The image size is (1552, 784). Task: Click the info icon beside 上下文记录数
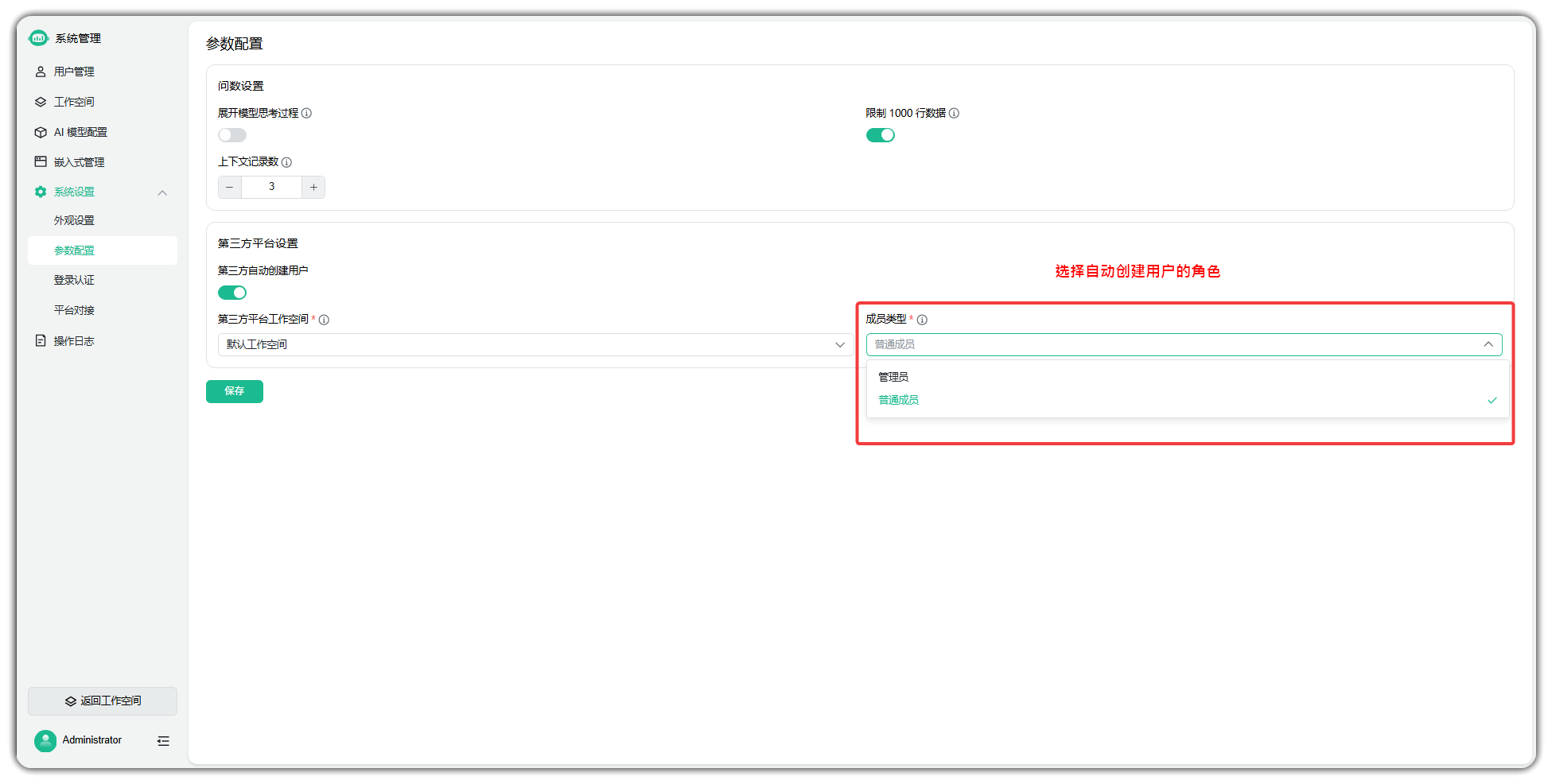click(x=287, y=162)
